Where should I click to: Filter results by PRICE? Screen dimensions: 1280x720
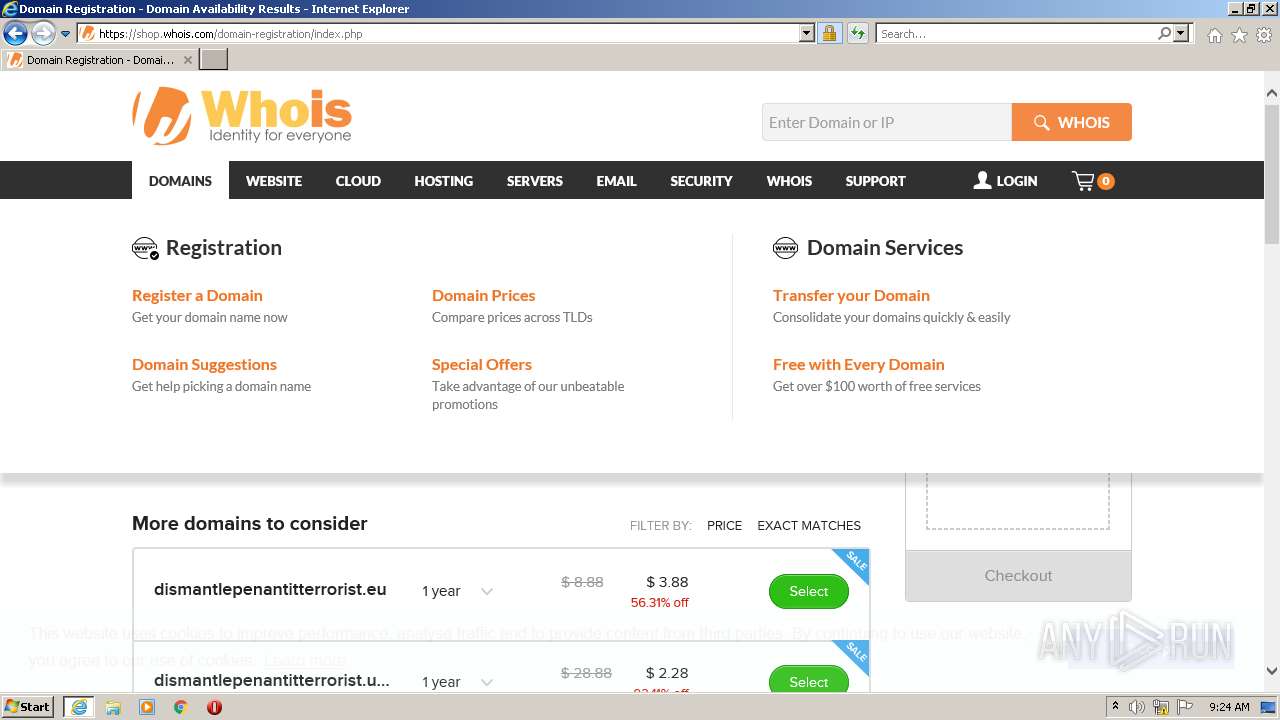[724, 525]
